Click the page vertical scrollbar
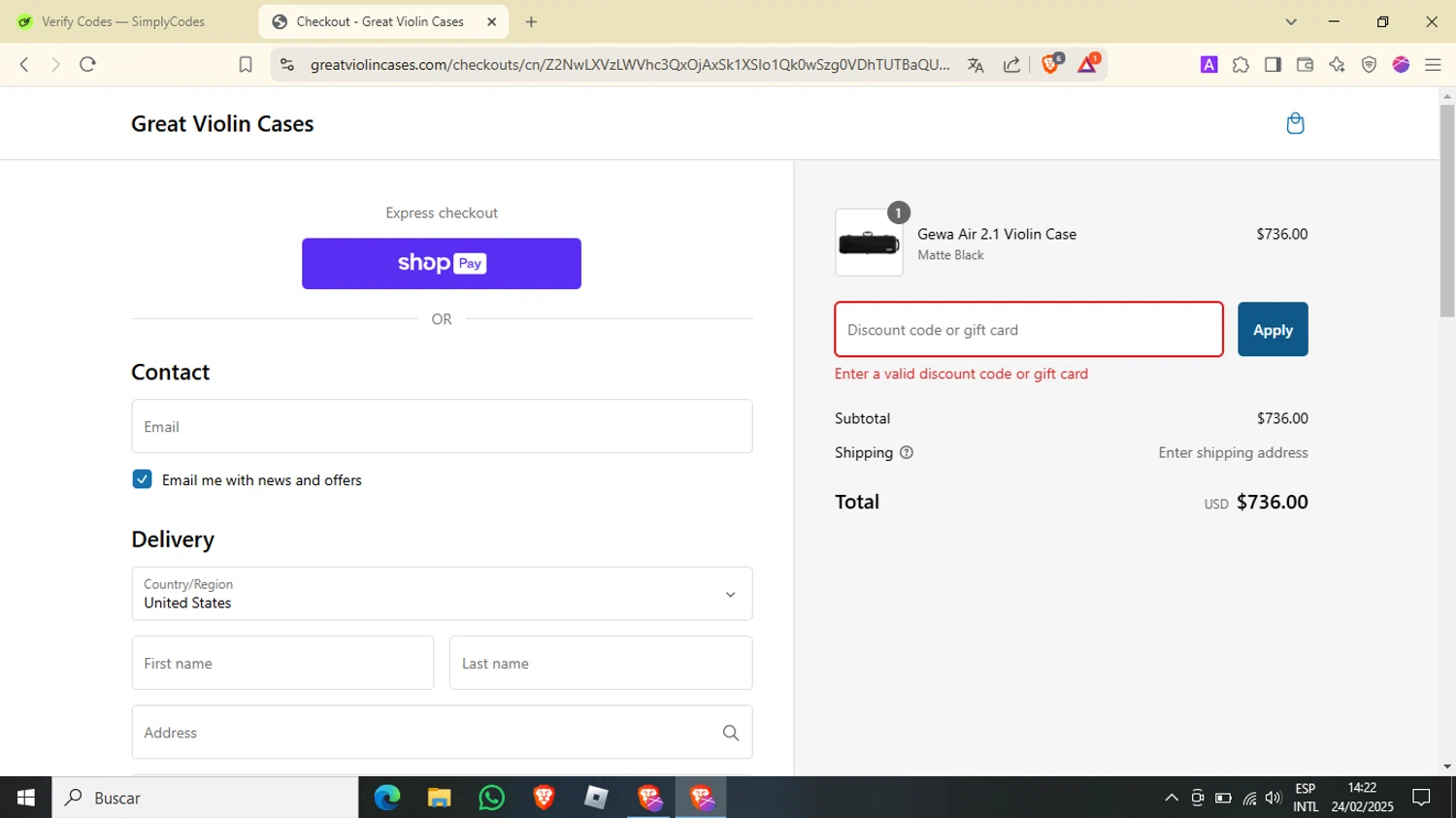 click(x=1447, y=210)
